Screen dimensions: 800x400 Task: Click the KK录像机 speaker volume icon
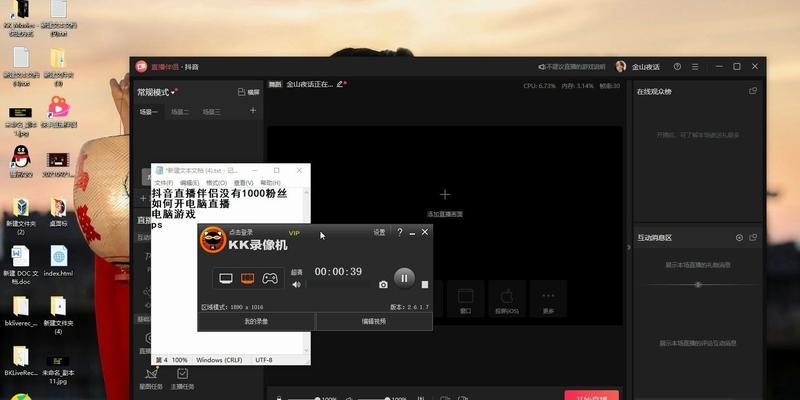click(x=296, y=285)
